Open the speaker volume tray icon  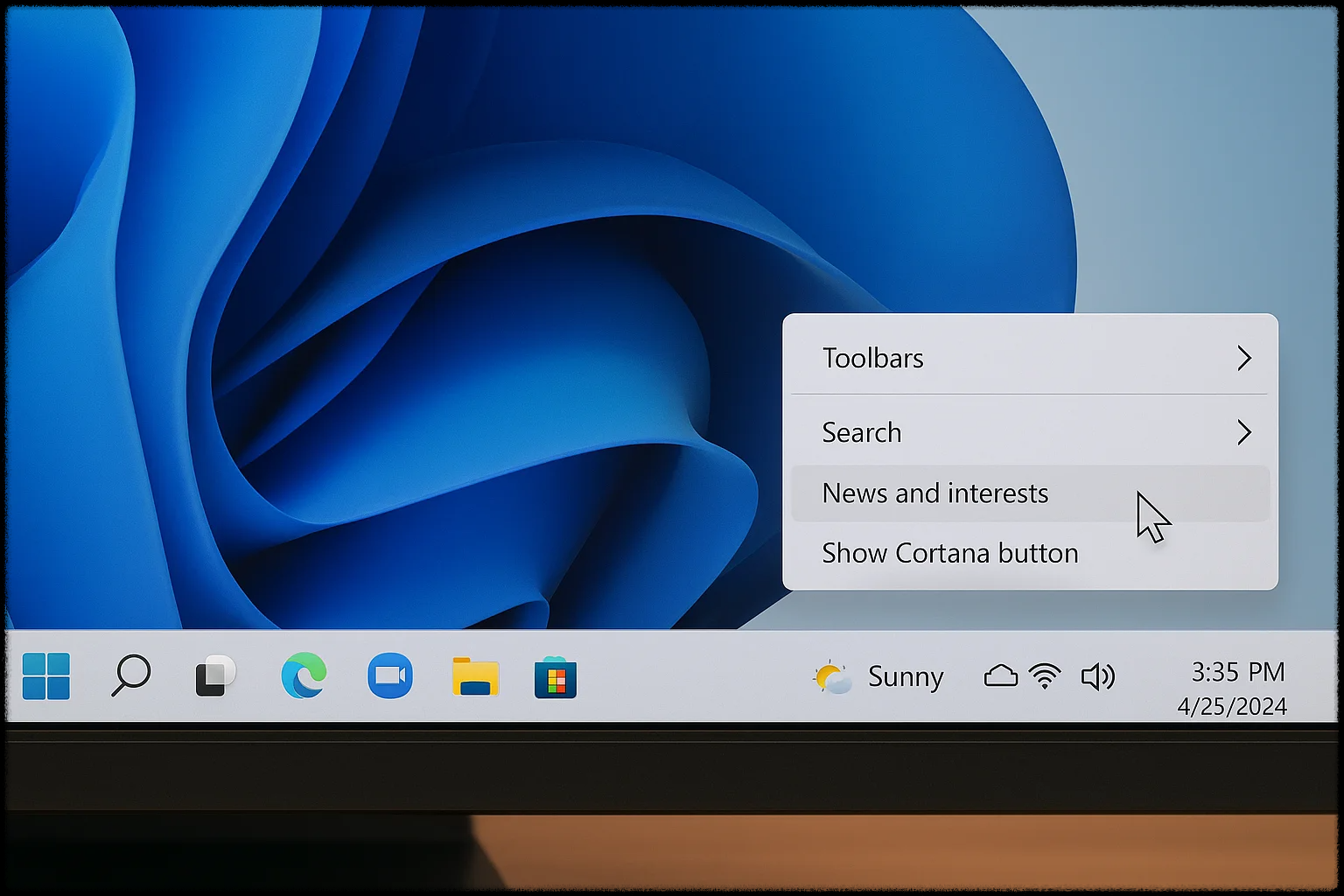coord(1098,676)
